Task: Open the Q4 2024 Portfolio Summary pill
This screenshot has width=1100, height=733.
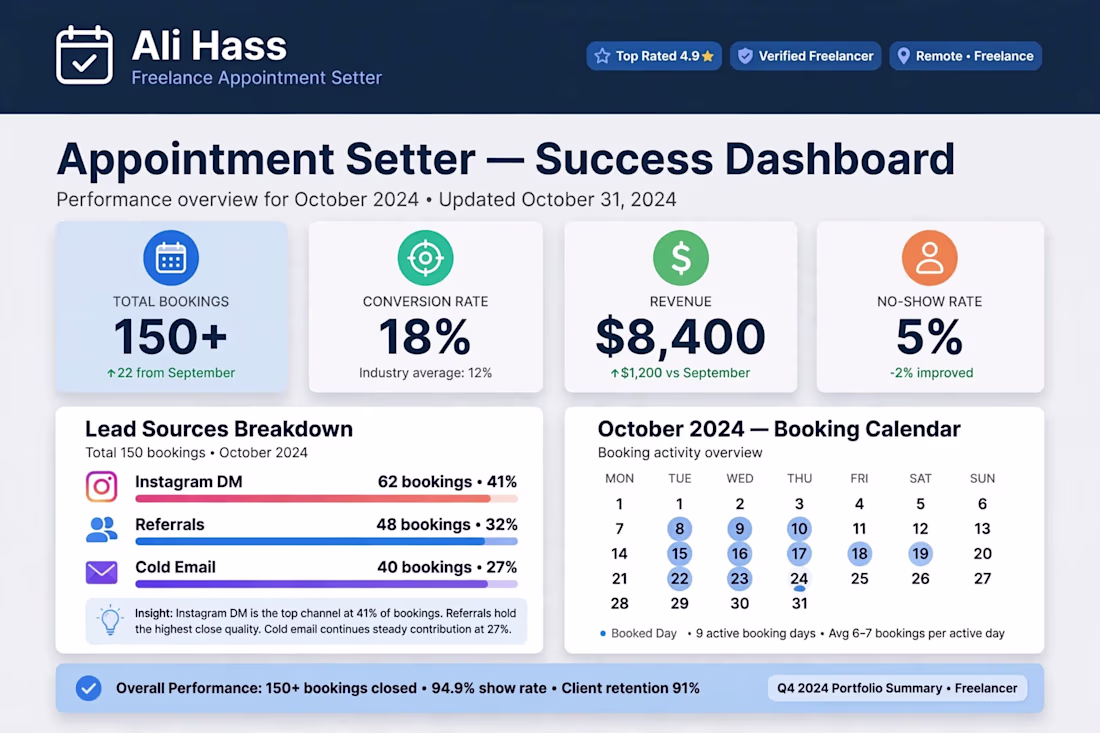Action: click(897, 688)
